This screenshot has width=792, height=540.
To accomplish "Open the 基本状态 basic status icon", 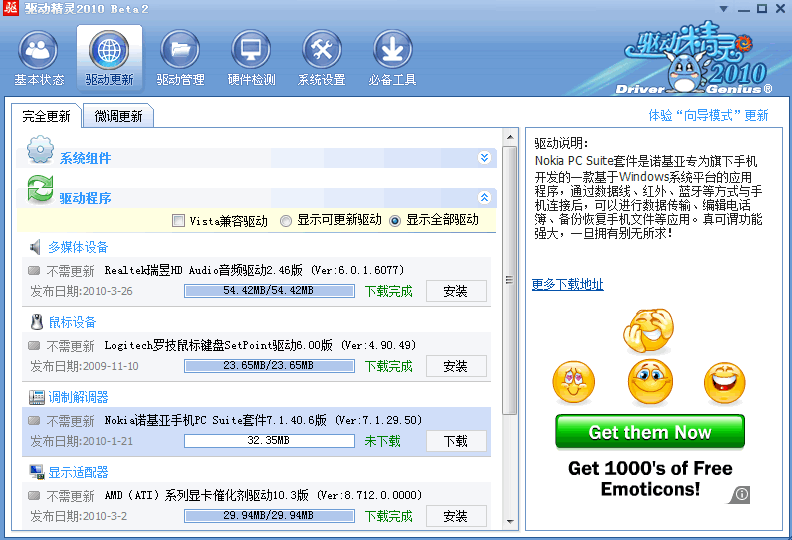I will click(38, 50).
